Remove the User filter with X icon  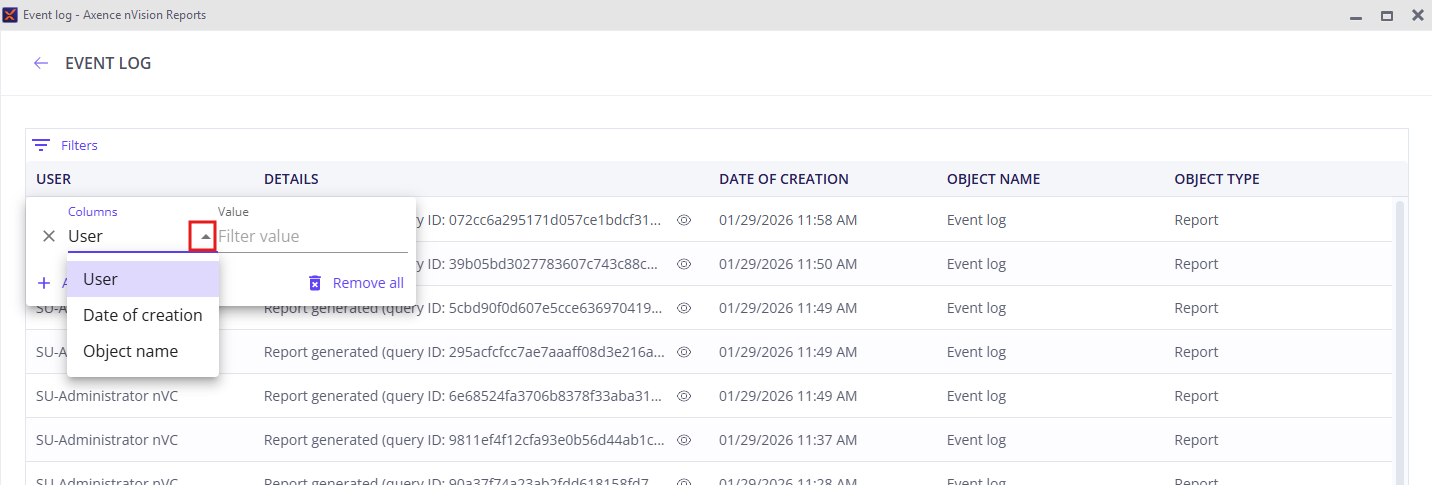coord(49,236)
